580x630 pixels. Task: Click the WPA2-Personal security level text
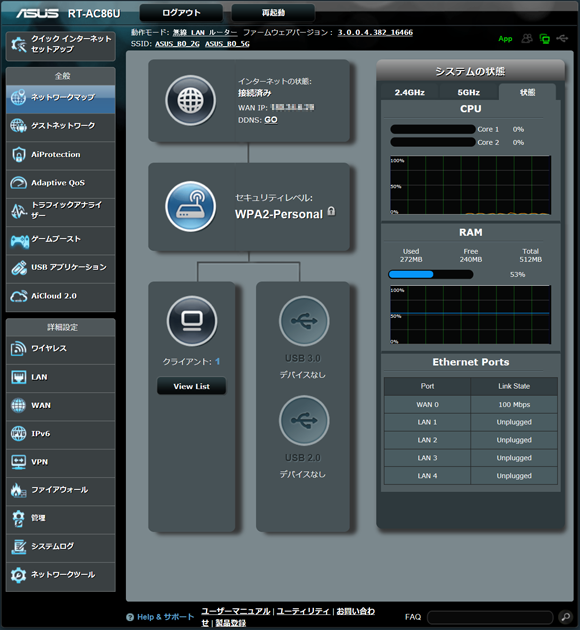pos(279,214)
